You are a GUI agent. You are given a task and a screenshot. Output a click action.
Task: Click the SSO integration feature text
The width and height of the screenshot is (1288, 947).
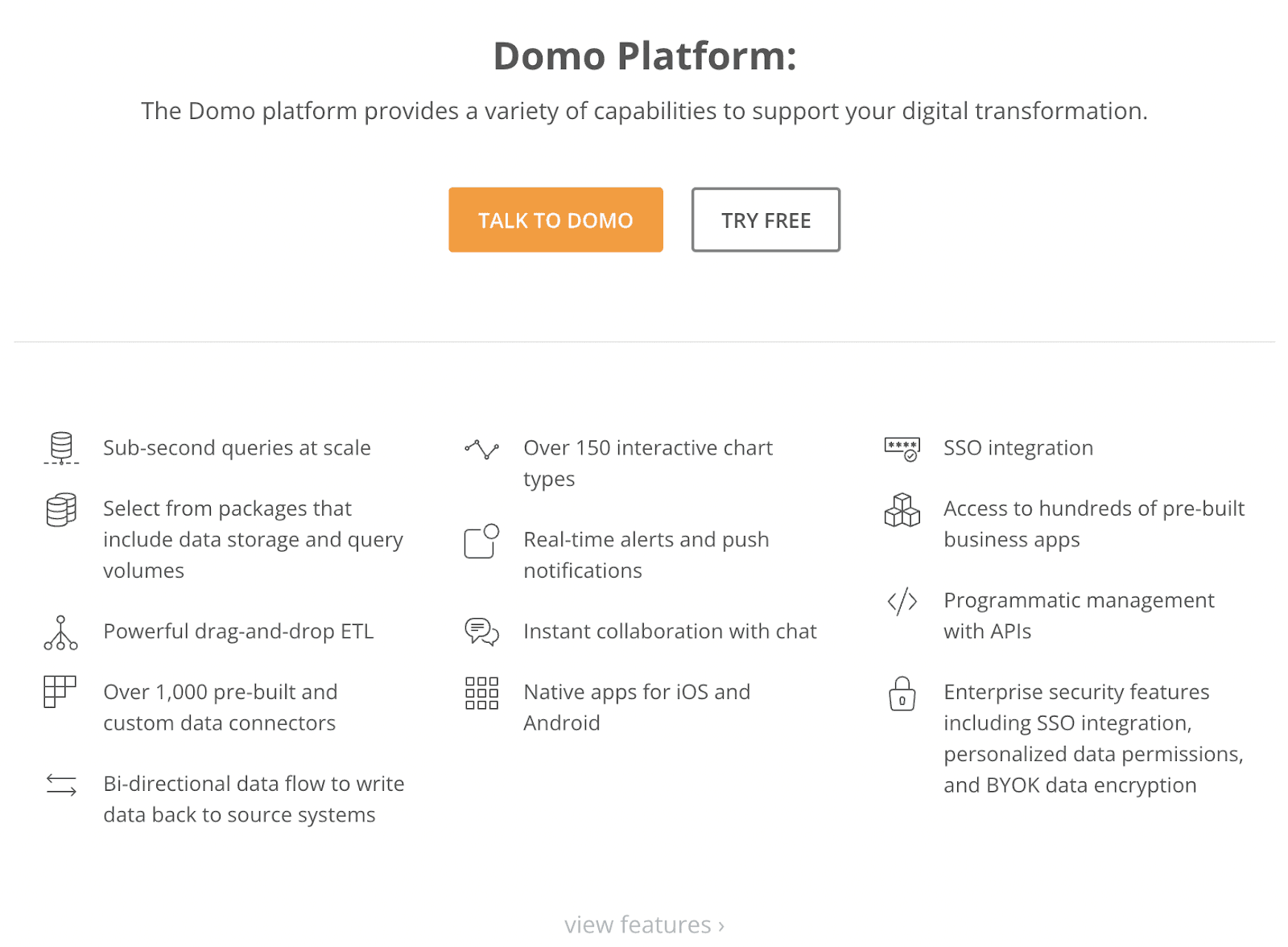(x=1018, y=448)
